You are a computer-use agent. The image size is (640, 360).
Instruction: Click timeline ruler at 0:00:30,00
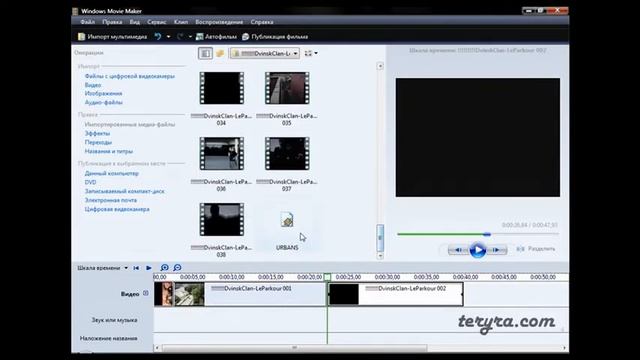387,277
